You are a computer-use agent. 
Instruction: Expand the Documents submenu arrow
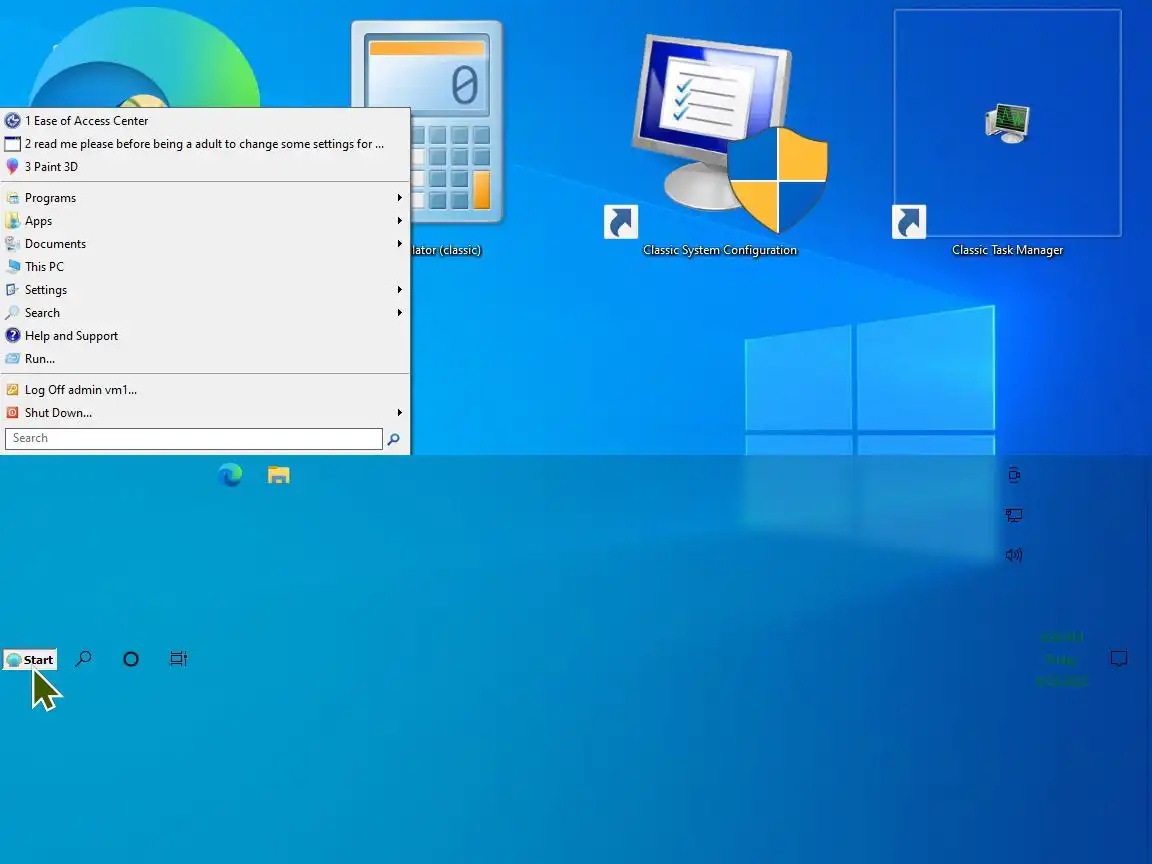click(x=399, y=243)
